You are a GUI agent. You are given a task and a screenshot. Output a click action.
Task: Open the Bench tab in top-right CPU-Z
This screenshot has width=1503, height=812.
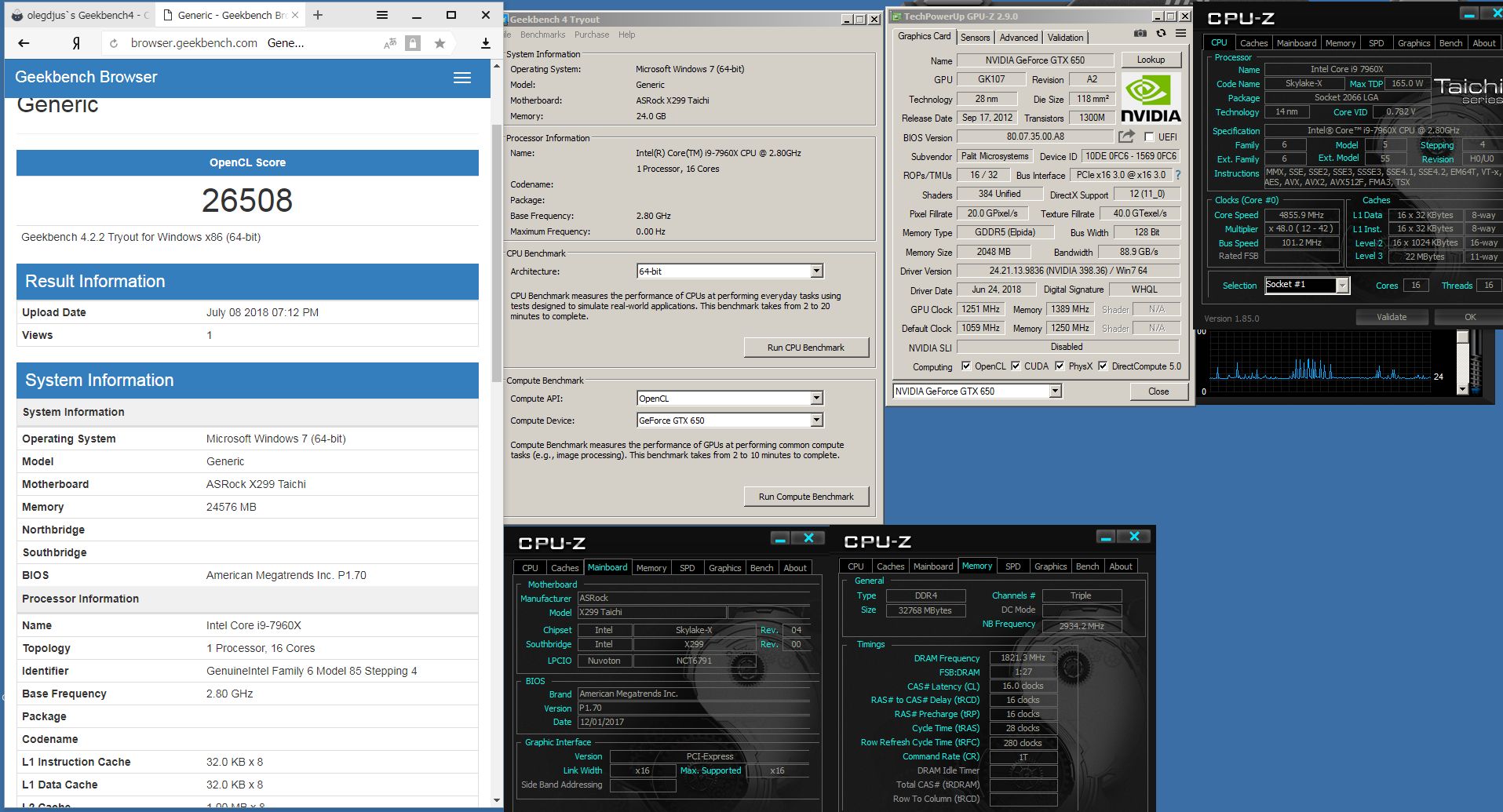click(1450, 43)
